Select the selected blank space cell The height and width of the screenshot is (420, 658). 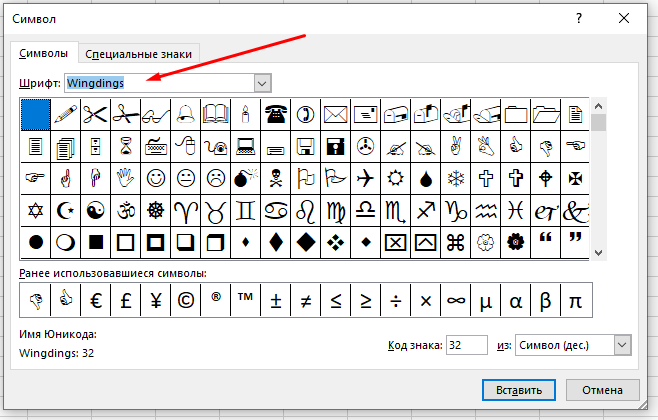36,115
